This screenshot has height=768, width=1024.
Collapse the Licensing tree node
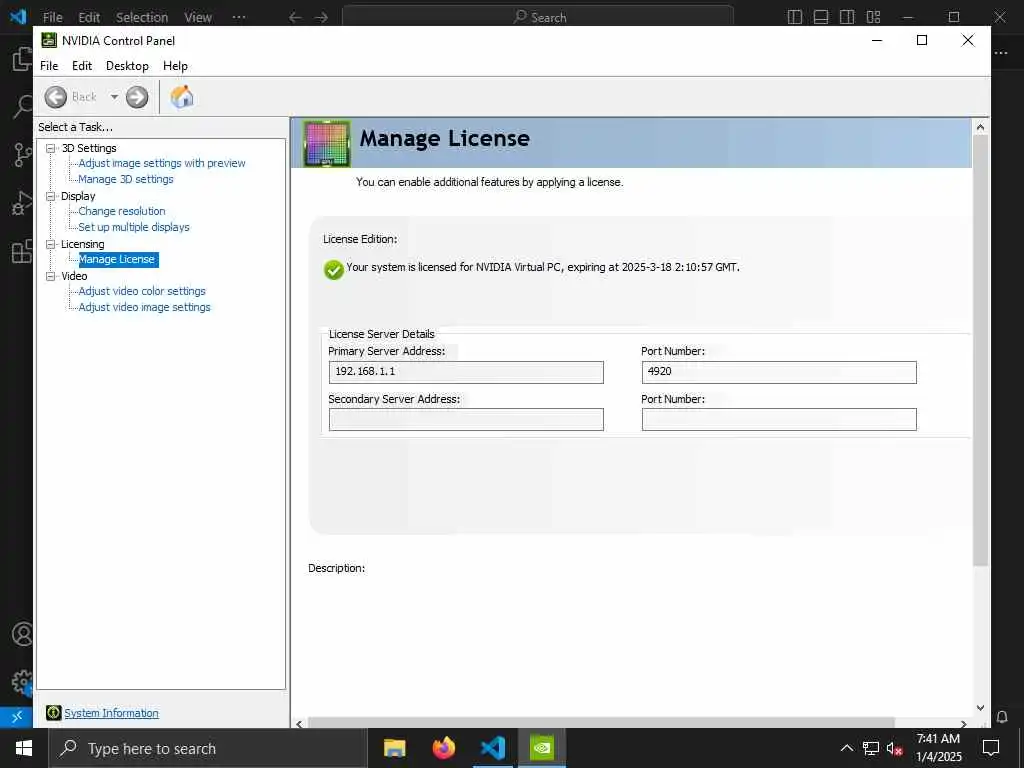[50, 244]
